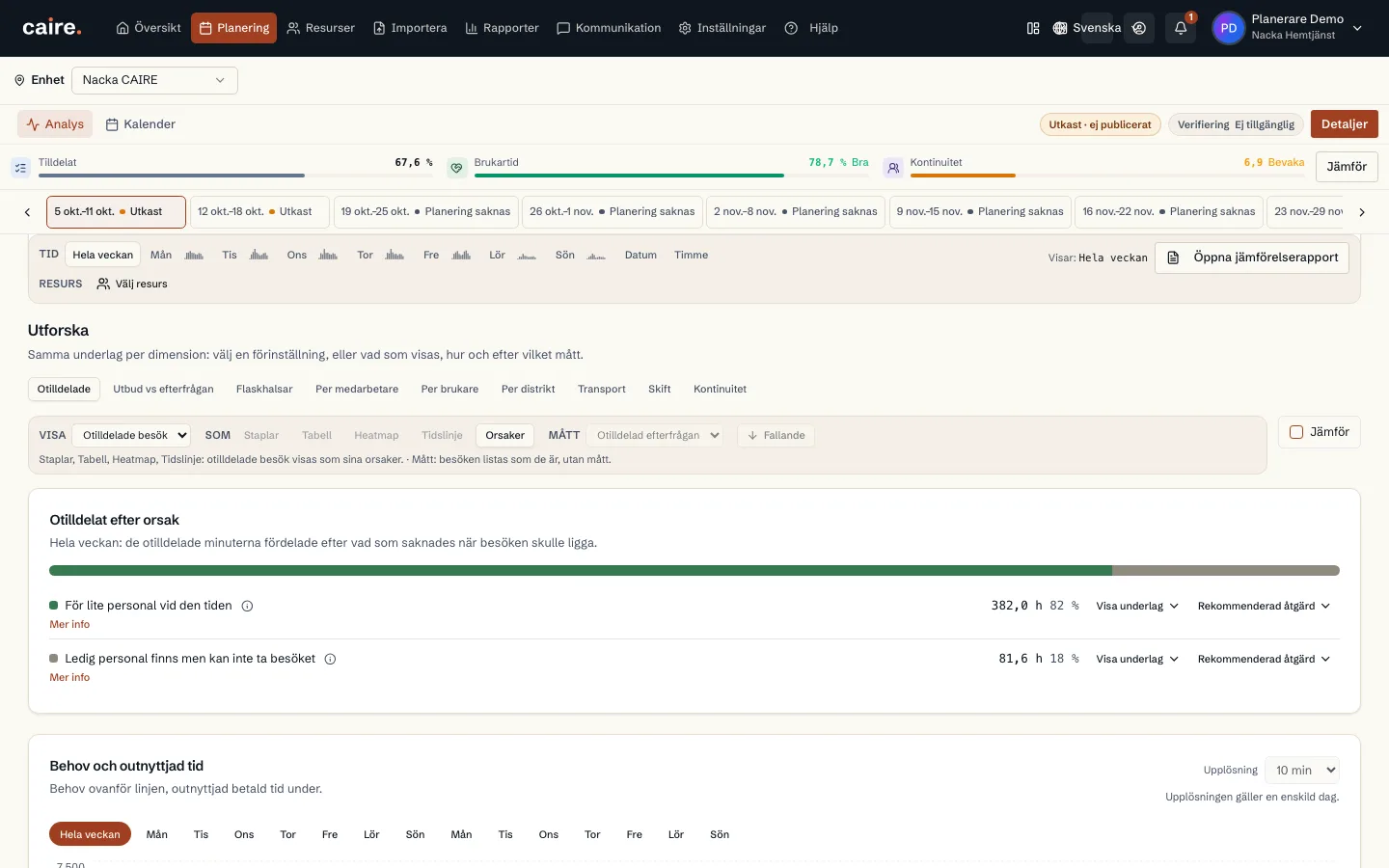The width and height of the screenshot is (1389, 868).
Task: Open the Rapporter menu
Action: point(502,28)
